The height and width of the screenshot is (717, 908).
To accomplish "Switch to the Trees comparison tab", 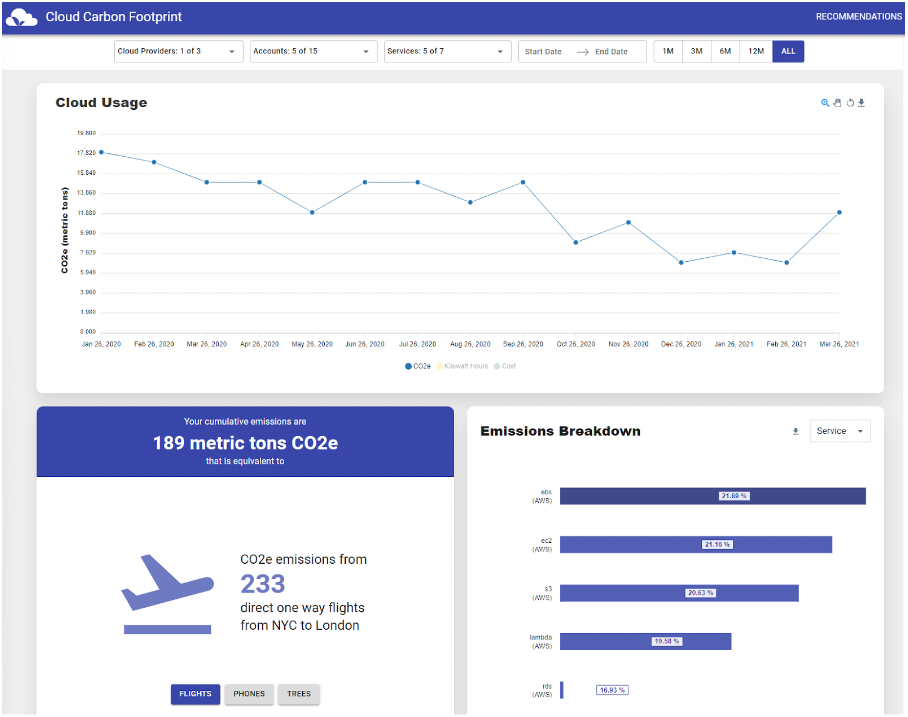I will click(x=298, y=694).
